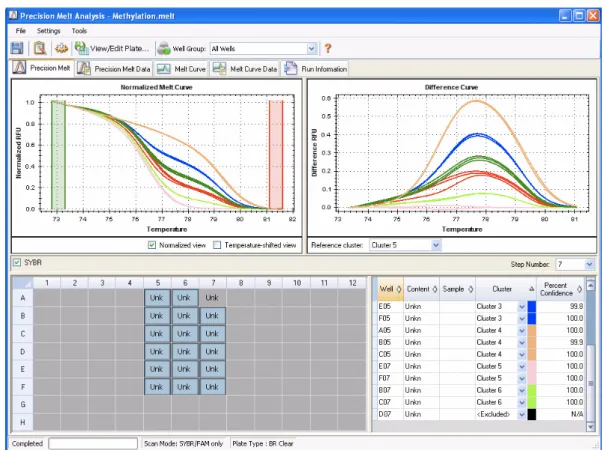Open the Step Number dropdown

pos(589,264)
